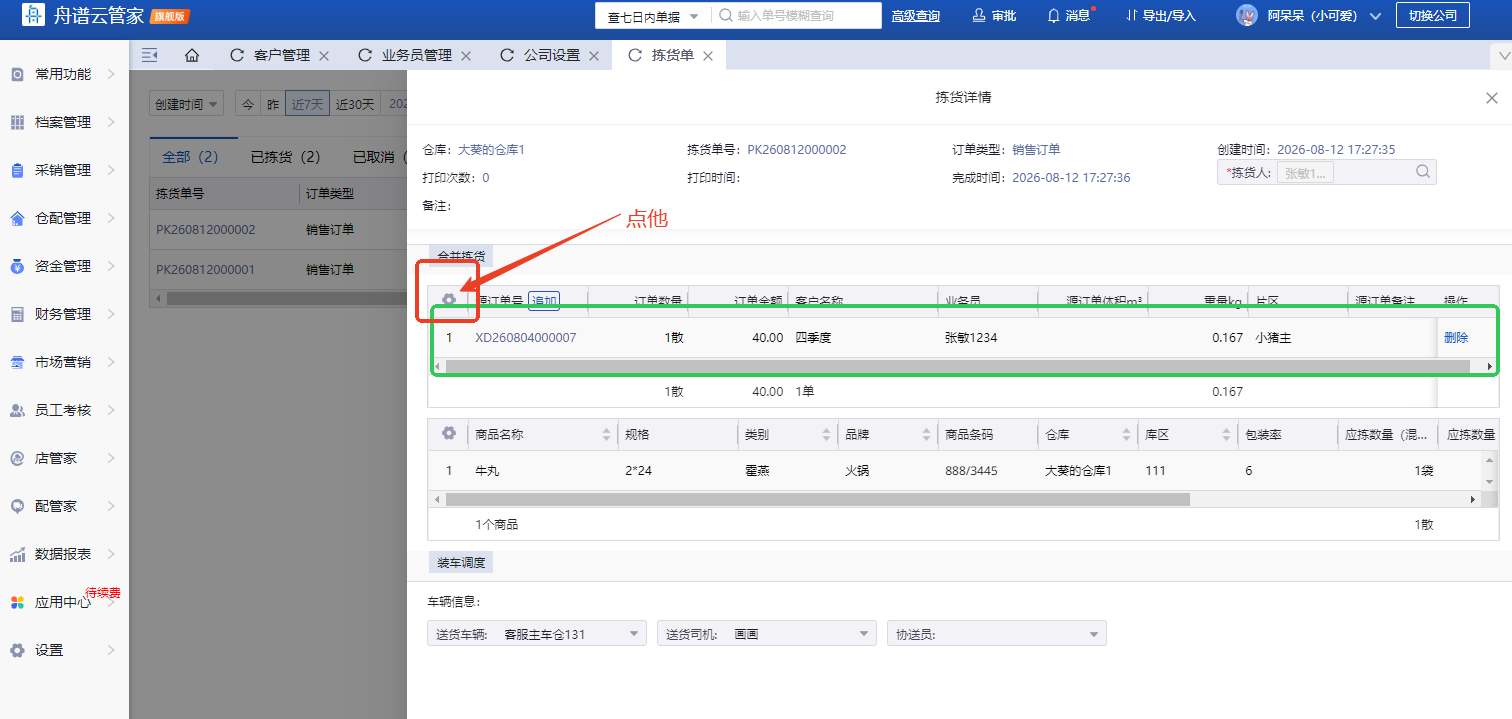Click the reload icon on 公司设置 tab
The width and height of the screenshot is (1512, 719).
[507, 55]
